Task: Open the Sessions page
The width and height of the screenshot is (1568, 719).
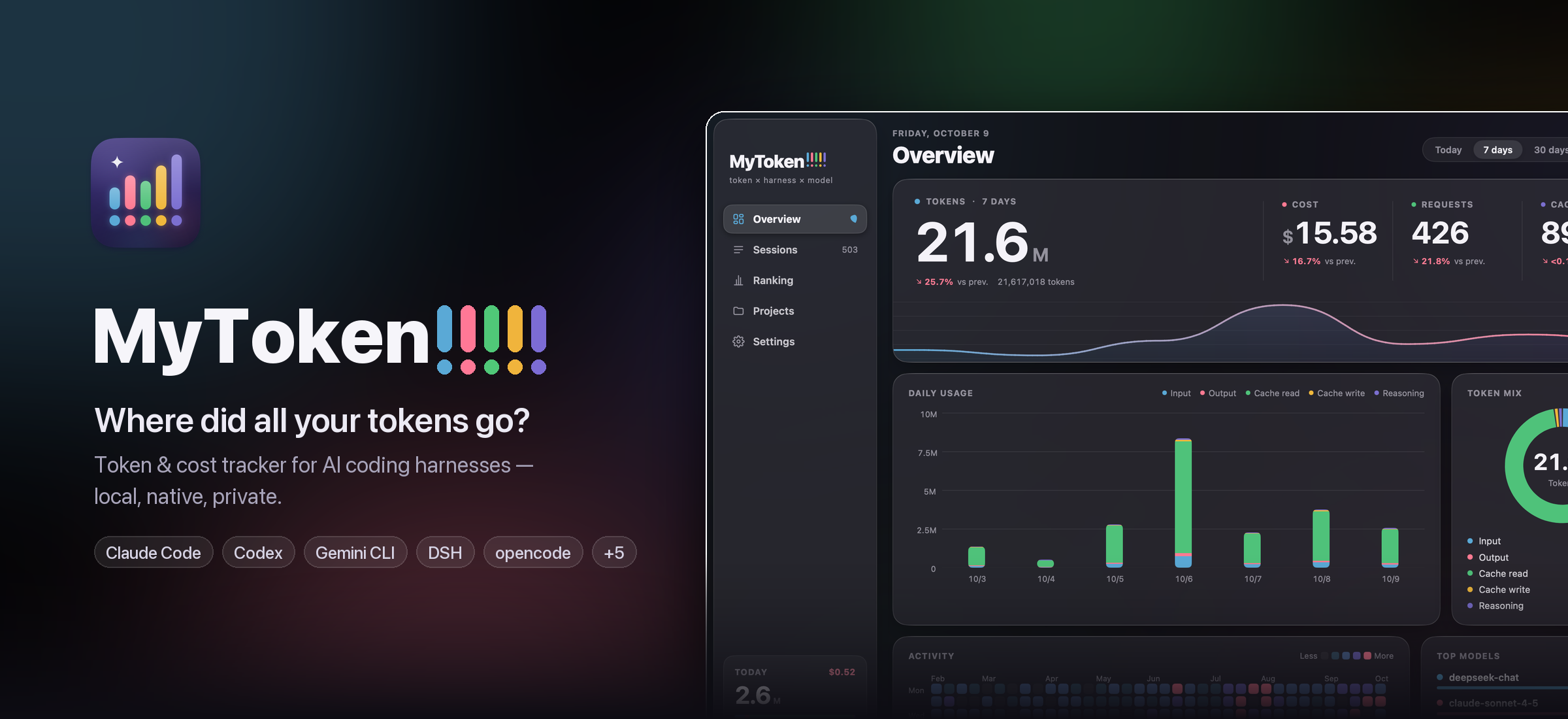Action: pyautogui.click(x=794, y=250)
